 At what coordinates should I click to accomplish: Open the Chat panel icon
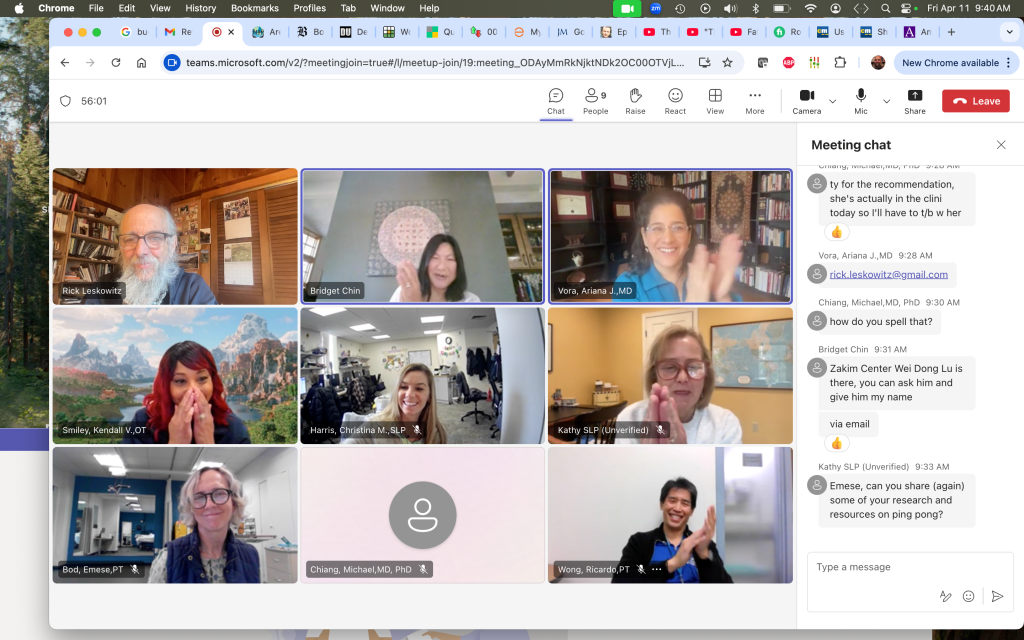[555, 100]
